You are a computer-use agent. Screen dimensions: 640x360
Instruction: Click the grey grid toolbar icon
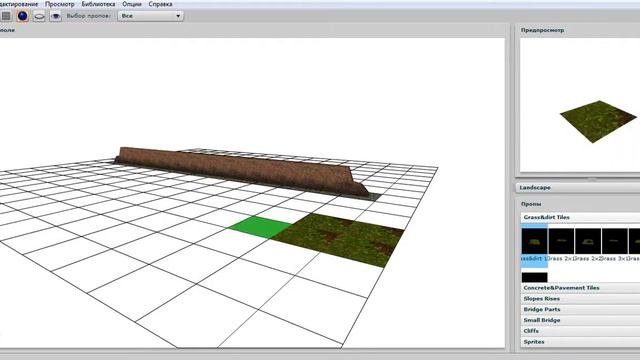(6, 16)
